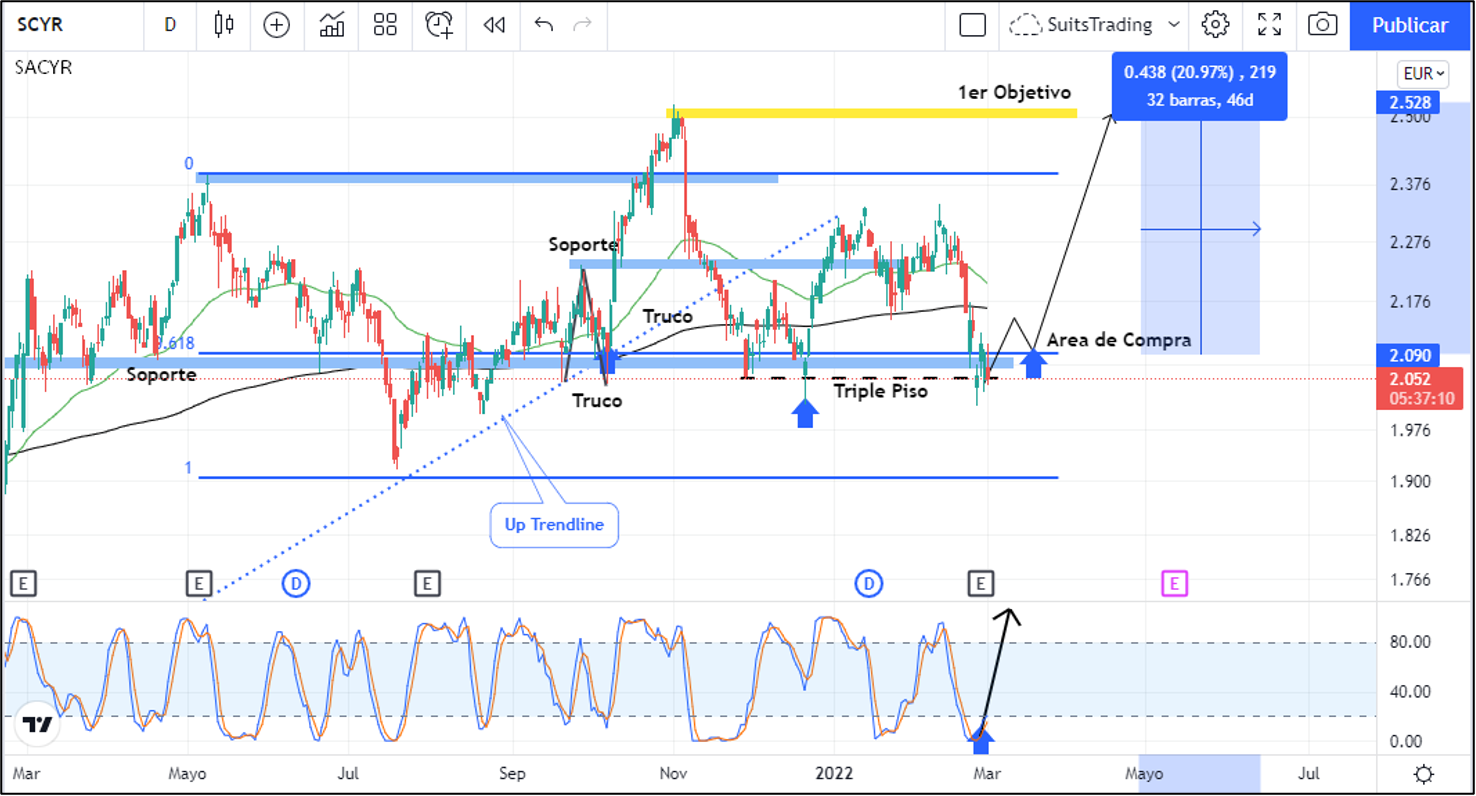Select the layout setup square icon
The width and height of the screenshot is (1476, 796).
(972, 25)
